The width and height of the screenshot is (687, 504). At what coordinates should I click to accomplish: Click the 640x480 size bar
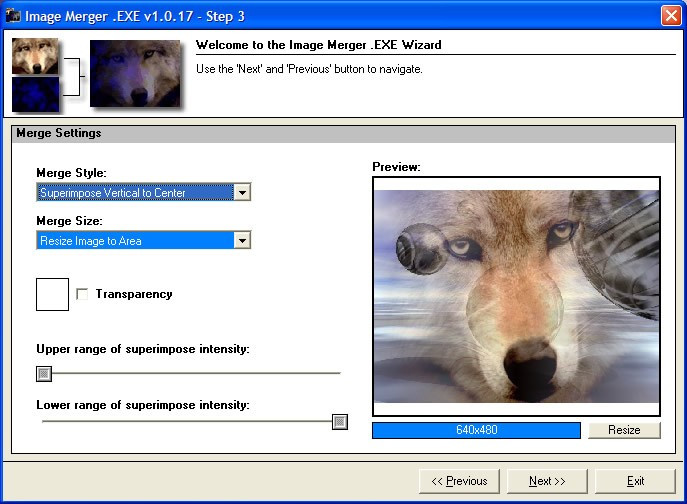coord(476,430)
